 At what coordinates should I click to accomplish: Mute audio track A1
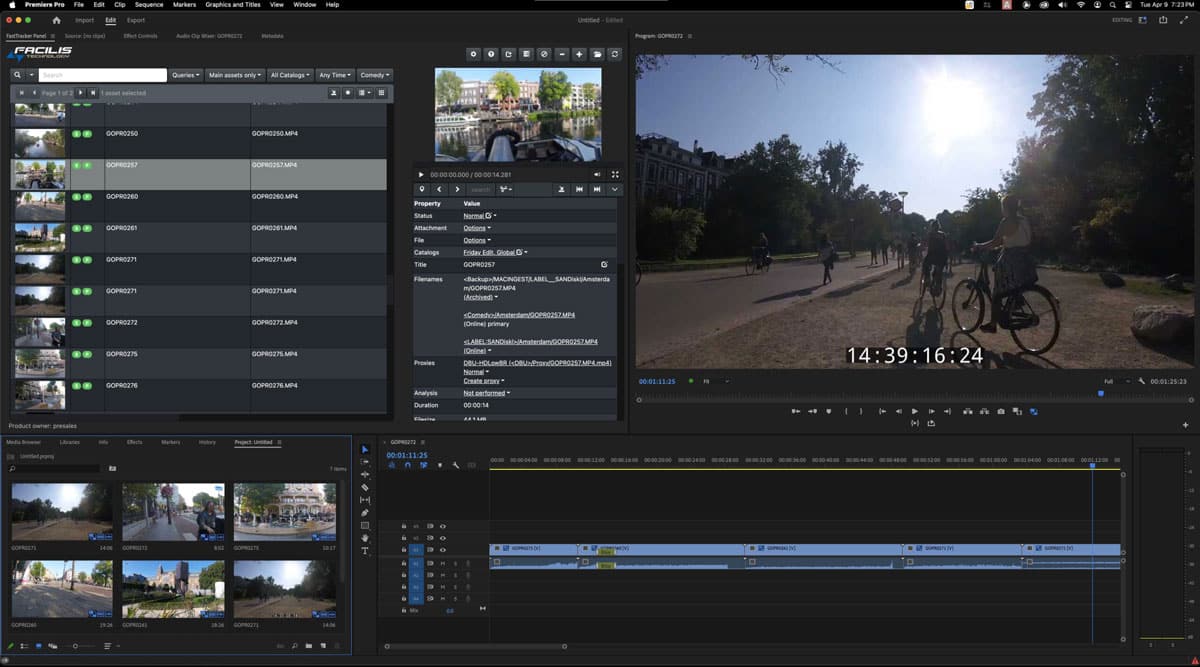(x=443, y=563)
